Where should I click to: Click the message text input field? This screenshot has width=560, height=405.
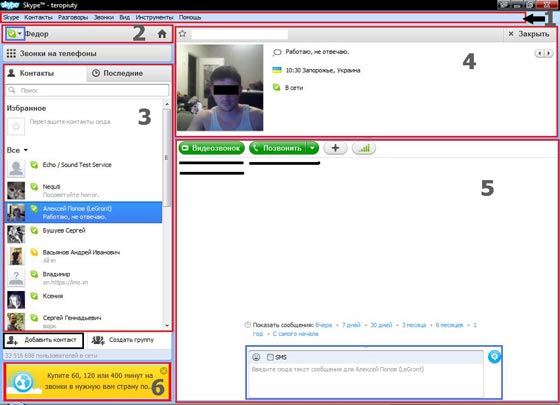click(366, 380)
